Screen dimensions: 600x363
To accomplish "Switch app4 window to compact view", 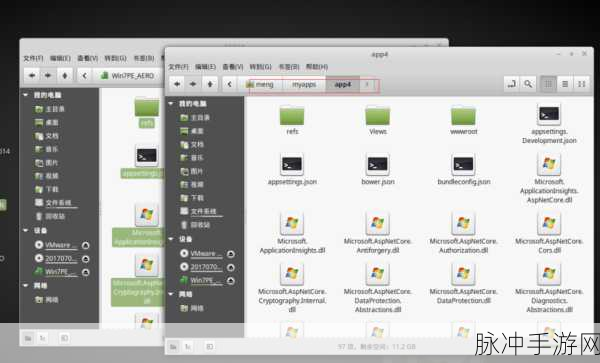I will pyautogui.click(x=581, y=84).
